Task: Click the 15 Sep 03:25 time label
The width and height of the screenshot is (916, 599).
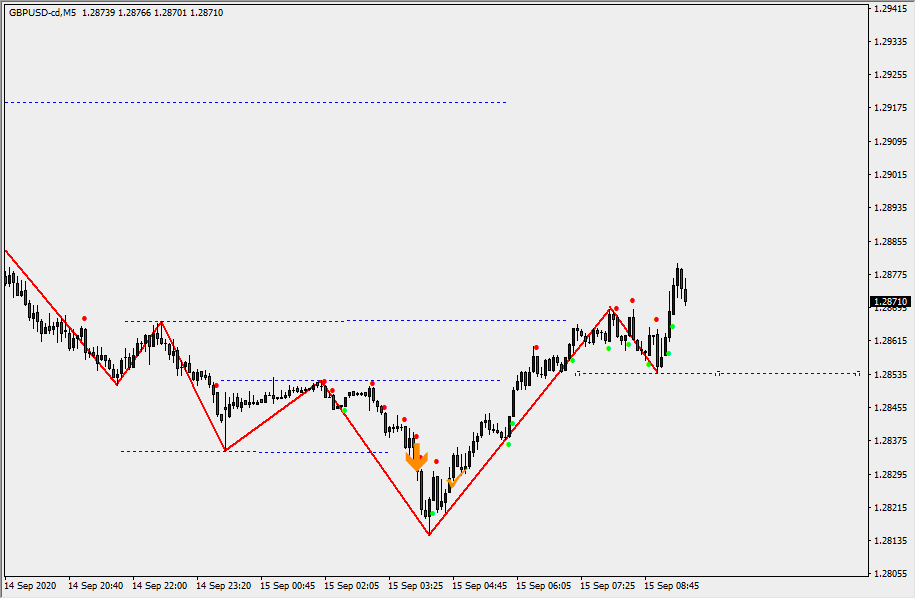Action: point(415,585)
